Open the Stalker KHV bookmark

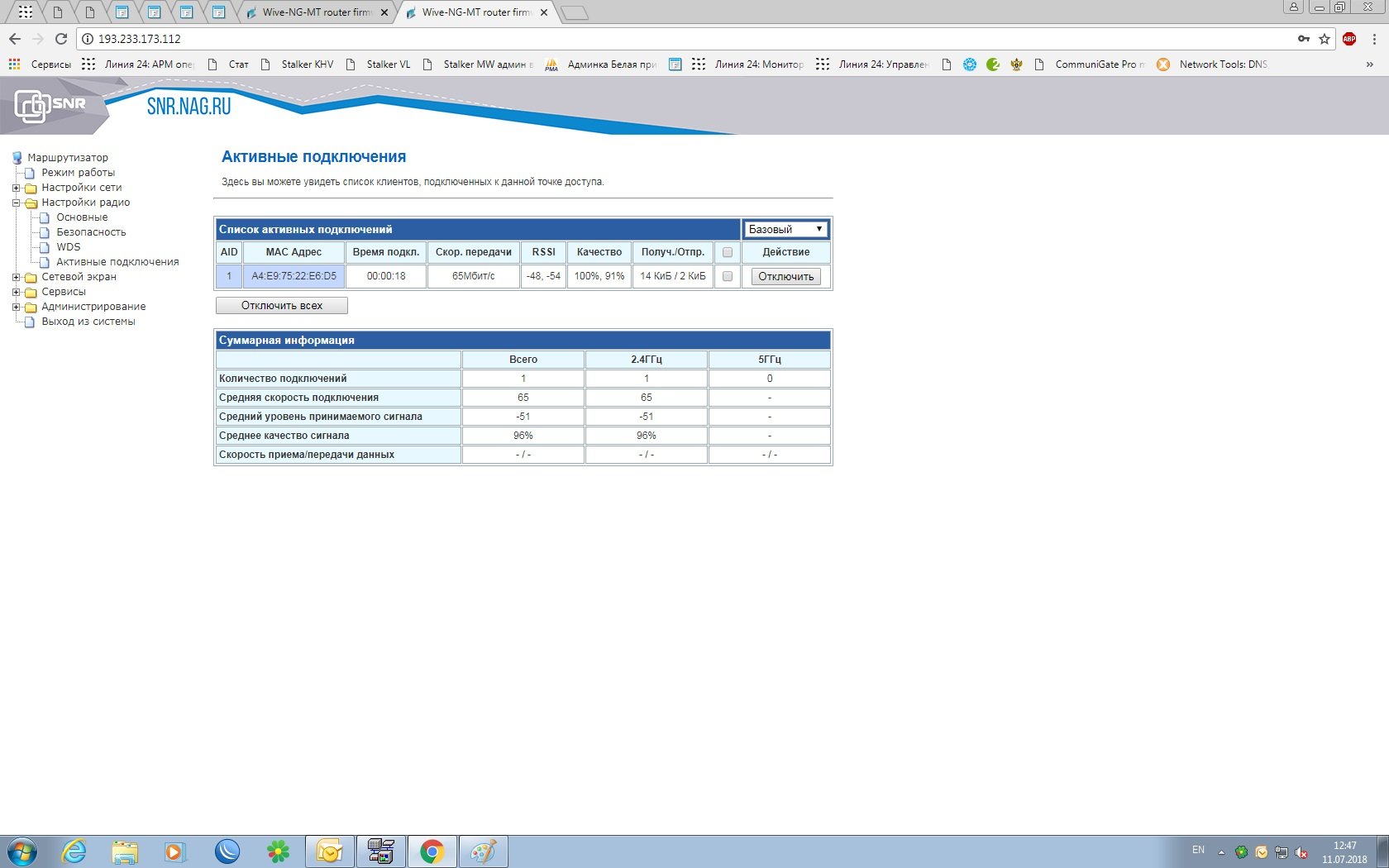pyautogui.click(x=297, y=64)
